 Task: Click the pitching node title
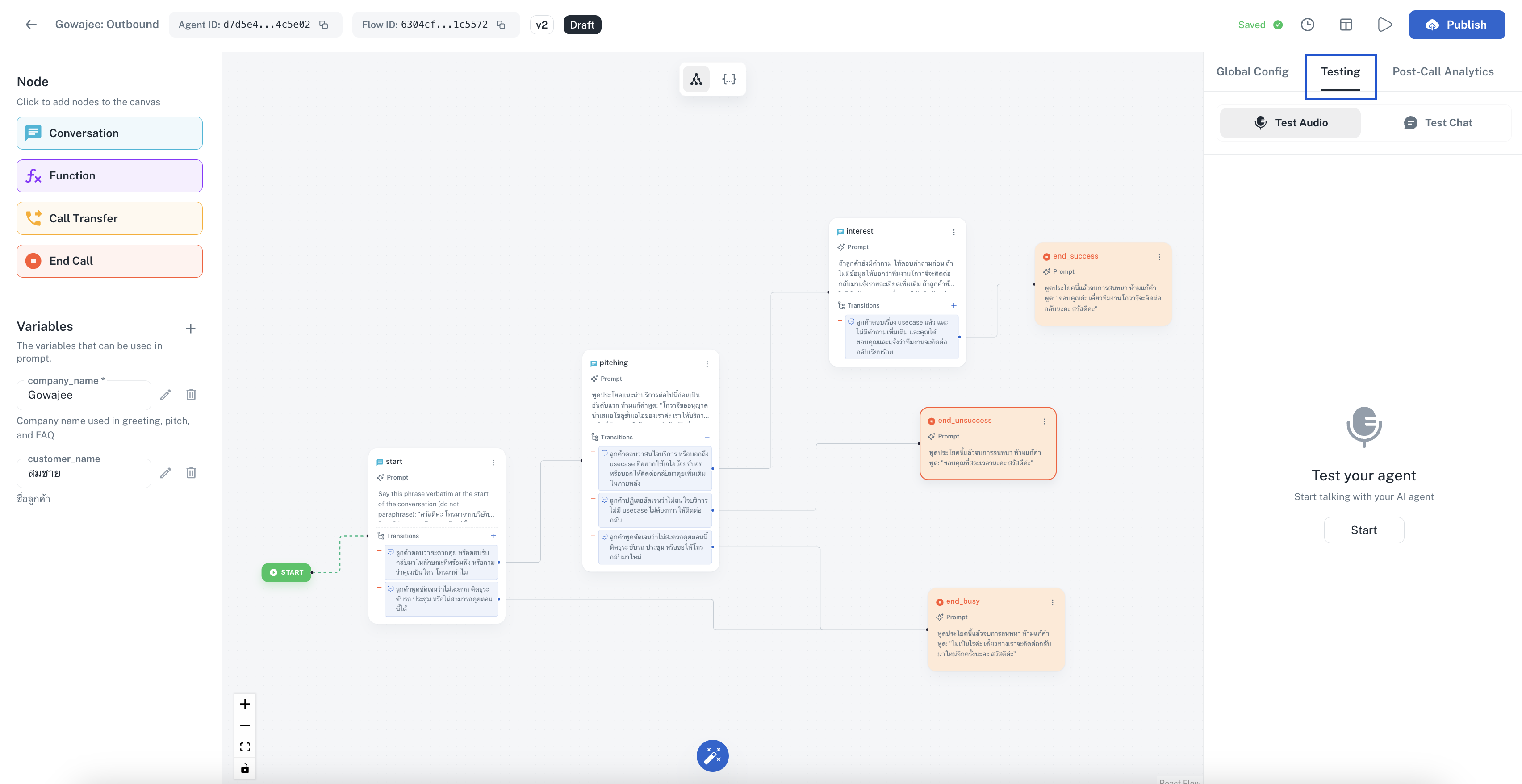tap(613, 363)
